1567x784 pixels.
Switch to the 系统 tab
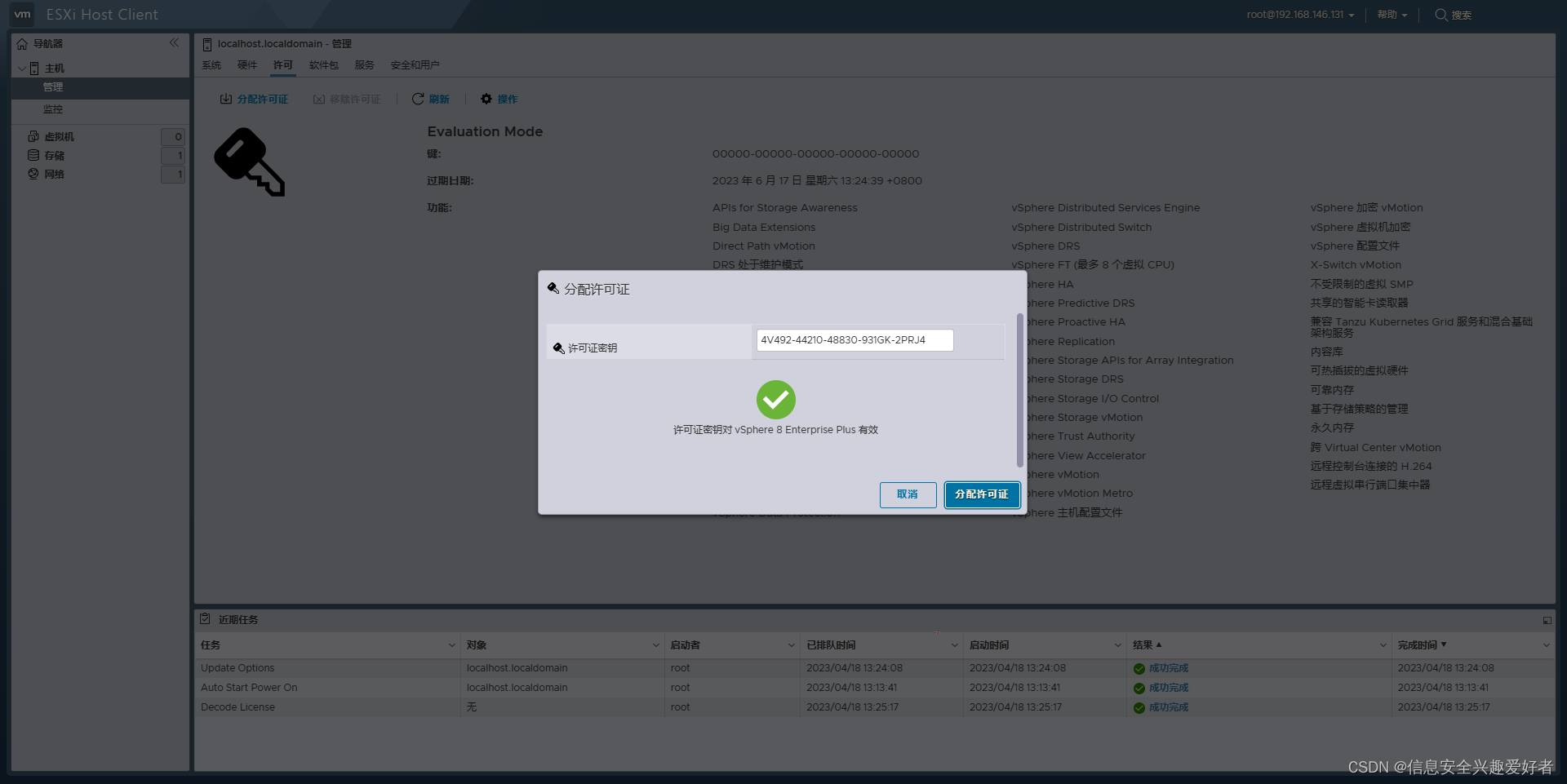(x=211, y=65)
